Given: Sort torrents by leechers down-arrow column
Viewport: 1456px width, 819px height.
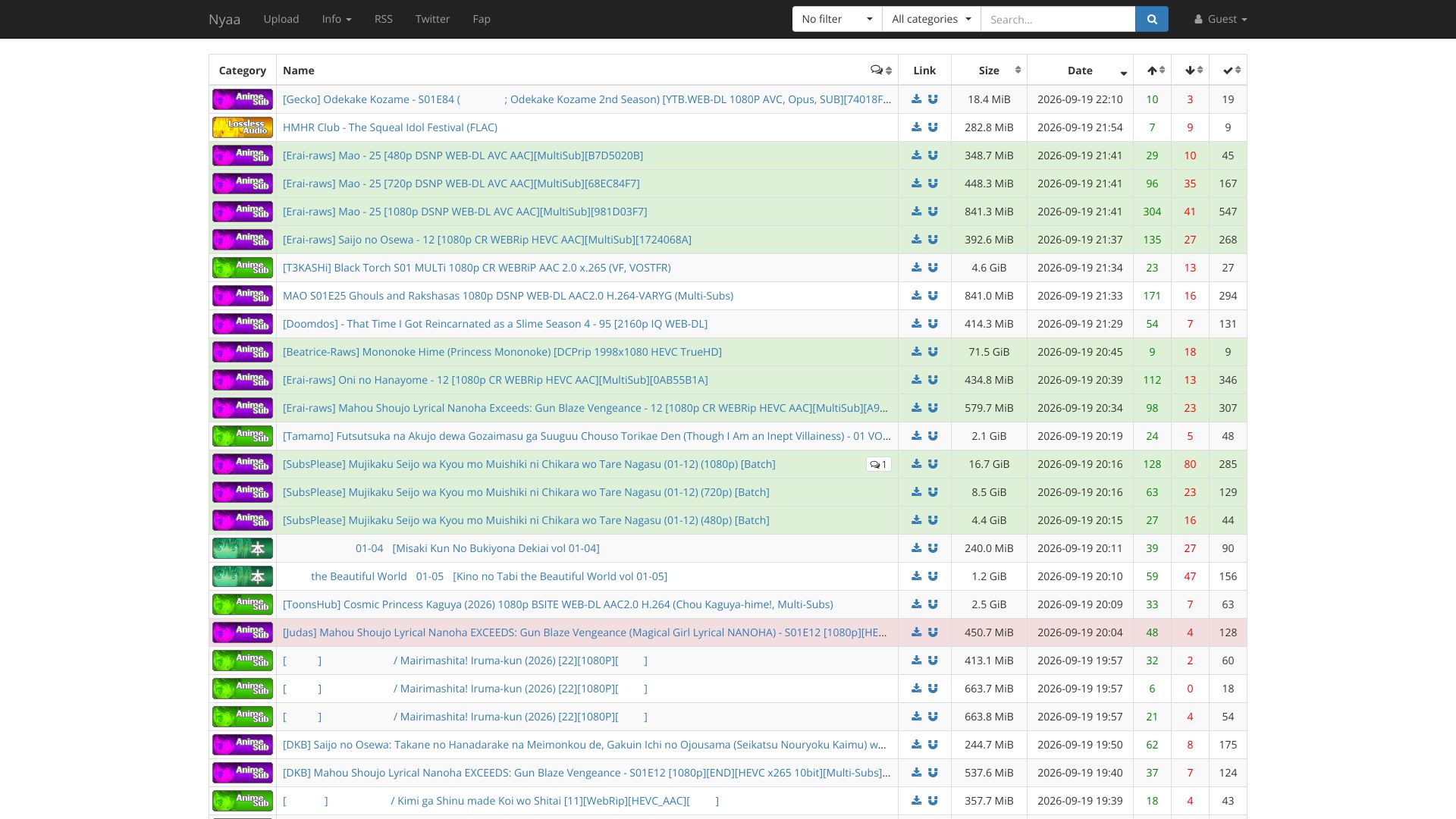Looking at the screenshot, I should (1191, 71).
